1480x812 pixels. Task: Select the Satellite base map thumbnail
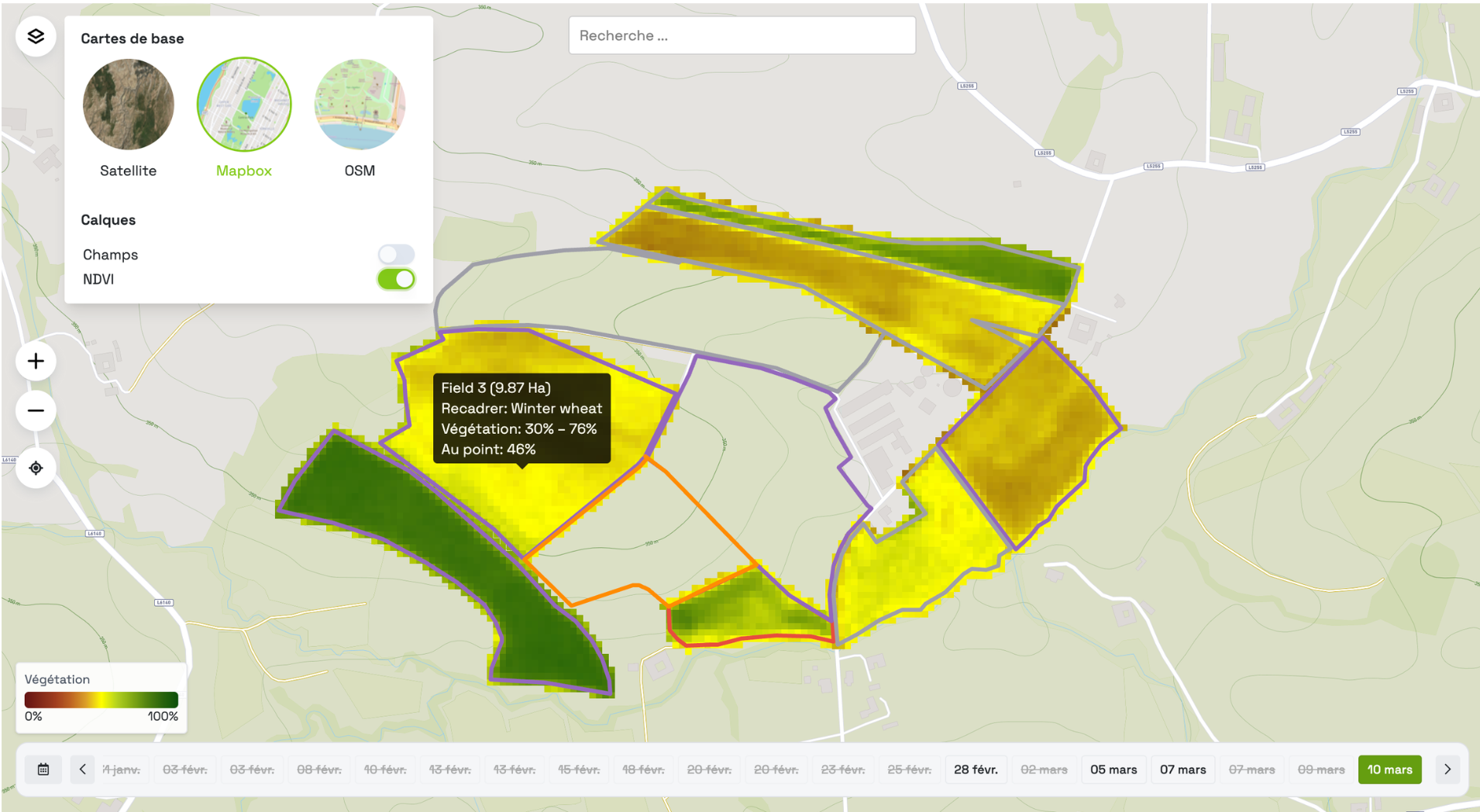(x=129, y=105)
